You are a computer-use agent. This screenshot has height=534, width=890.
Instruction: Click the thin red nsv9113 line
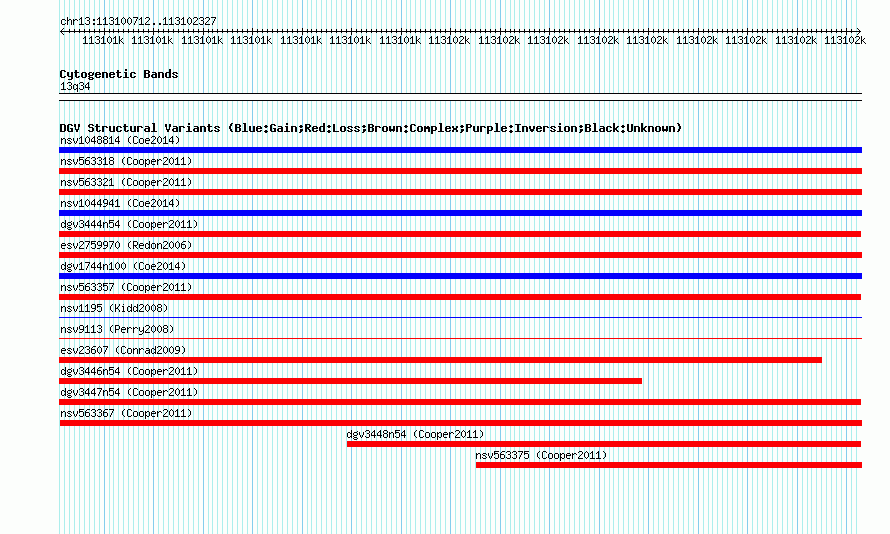460,339
